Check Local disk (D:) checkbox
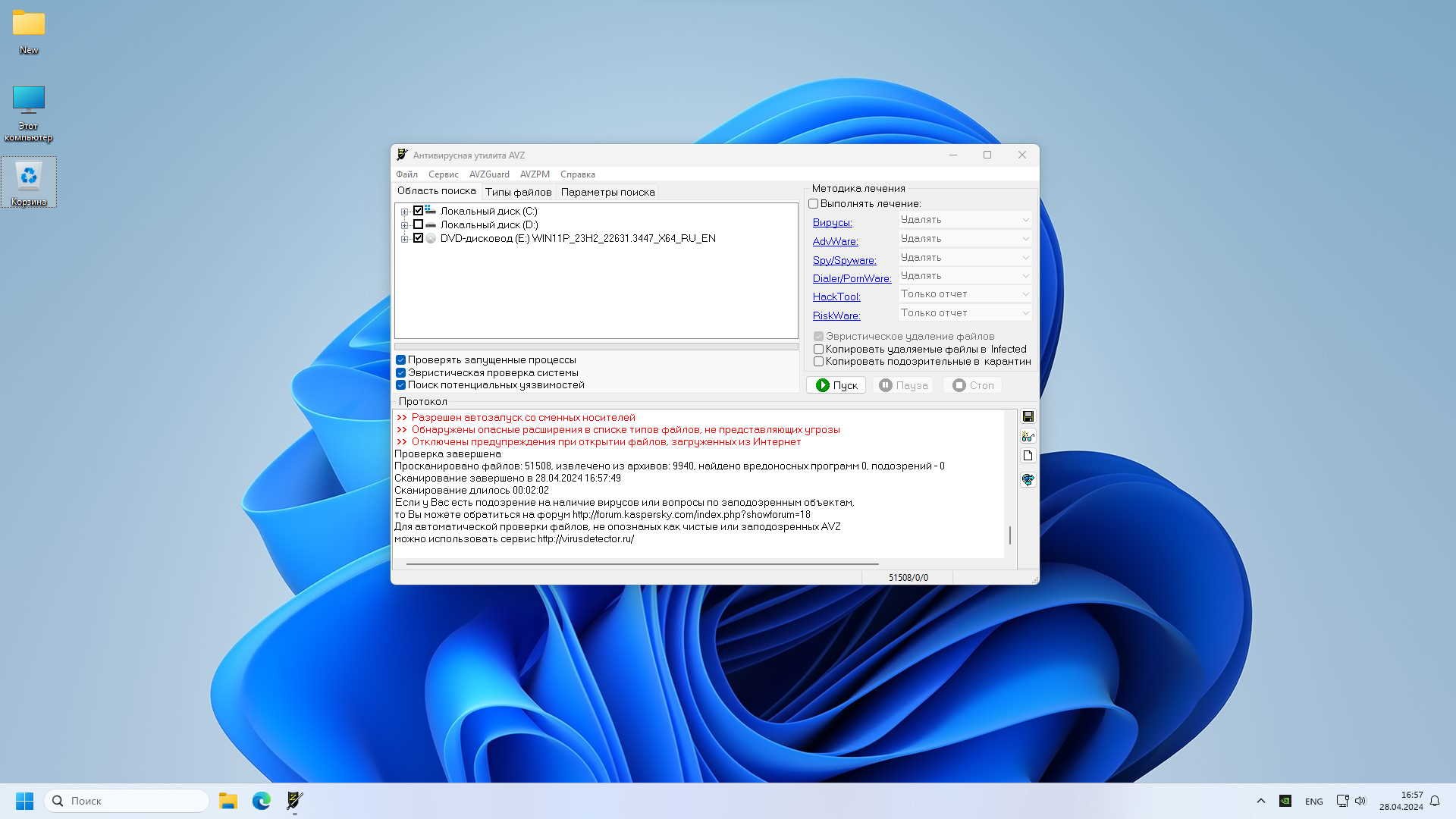 (x=418, y=224)
